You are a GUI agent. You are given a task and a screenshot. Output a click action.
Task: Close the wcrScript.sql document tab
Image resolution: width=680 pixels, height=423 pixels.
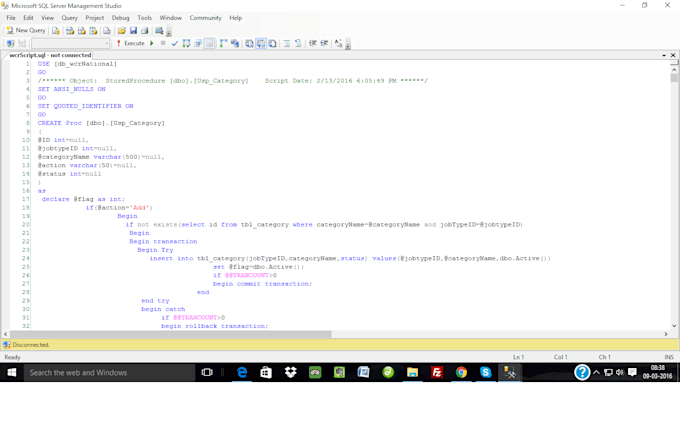[673, 55]
